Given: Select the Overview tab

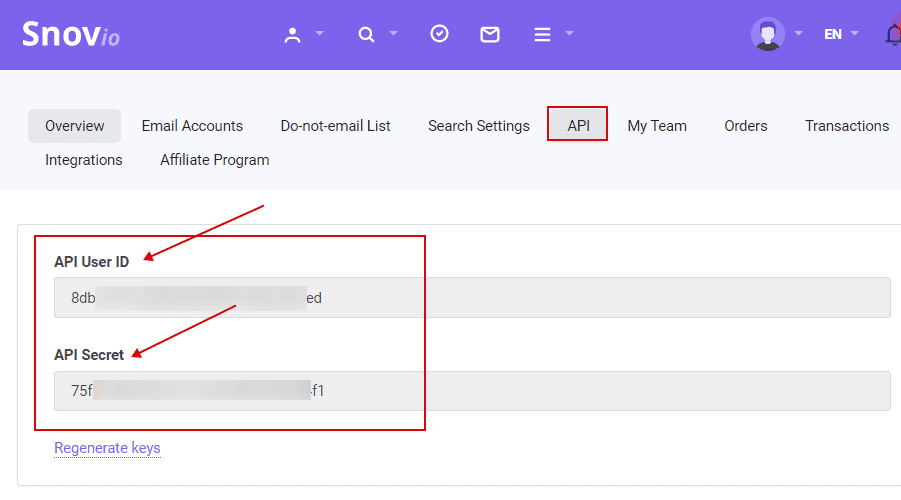Looking at the screenshot, I should 75,126.
